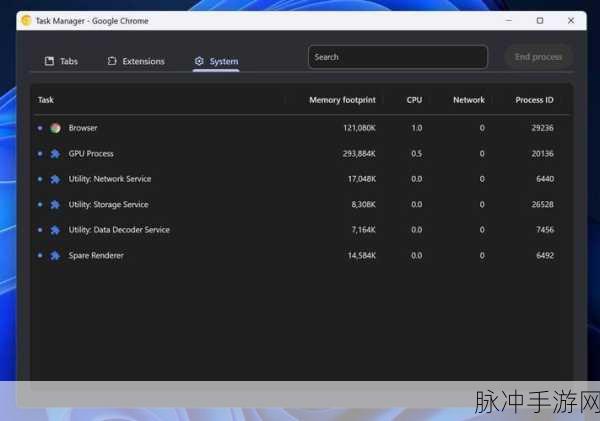Select Utility: Network Service task name

pyautogui.click(x=110, y=179)
